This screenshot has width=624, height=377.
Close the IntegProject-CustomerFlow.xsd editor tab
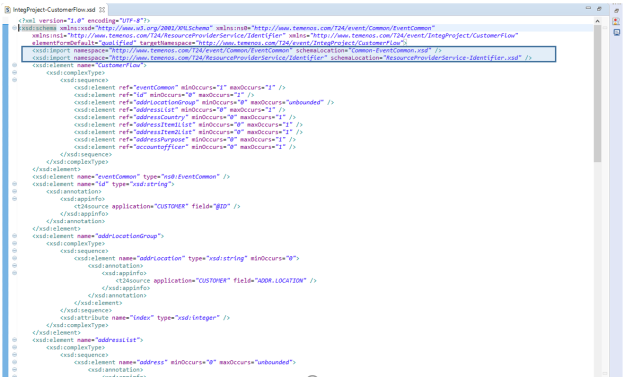pos(102,10)
